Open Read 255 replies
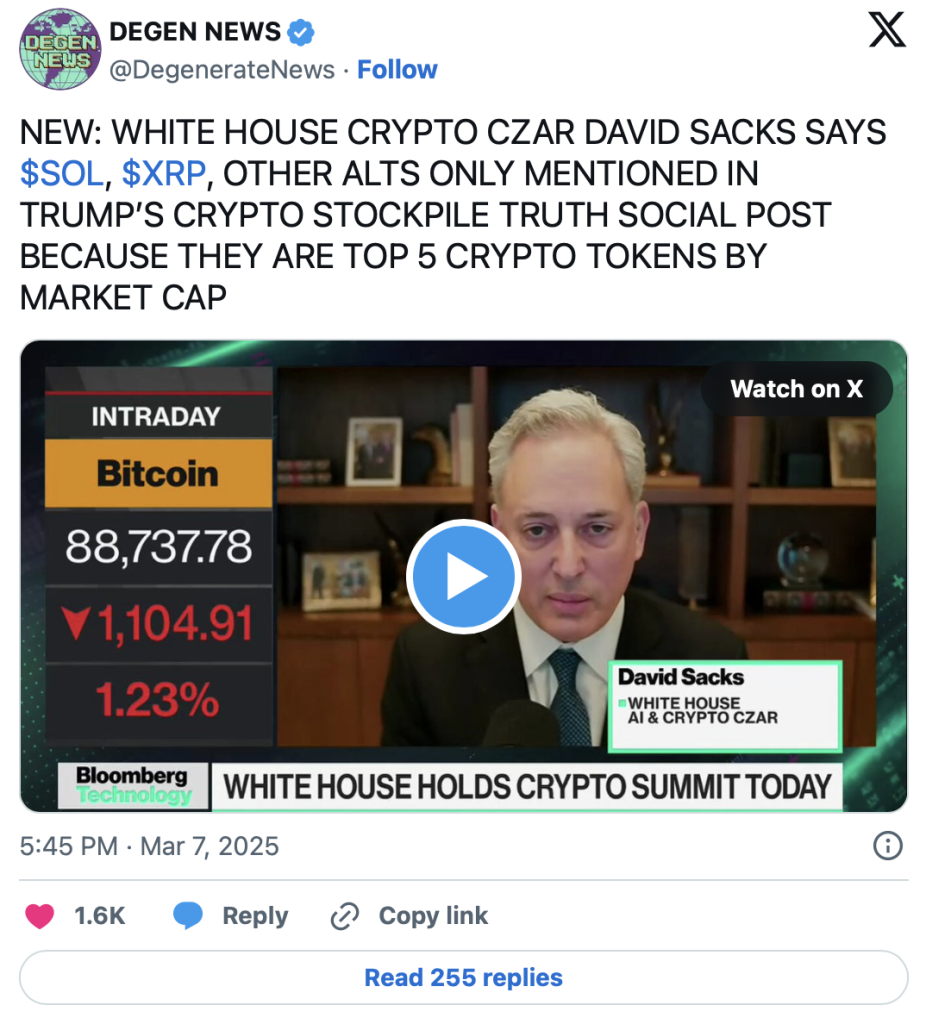Viewport: 926px width, 1024px height. (464, 978)
